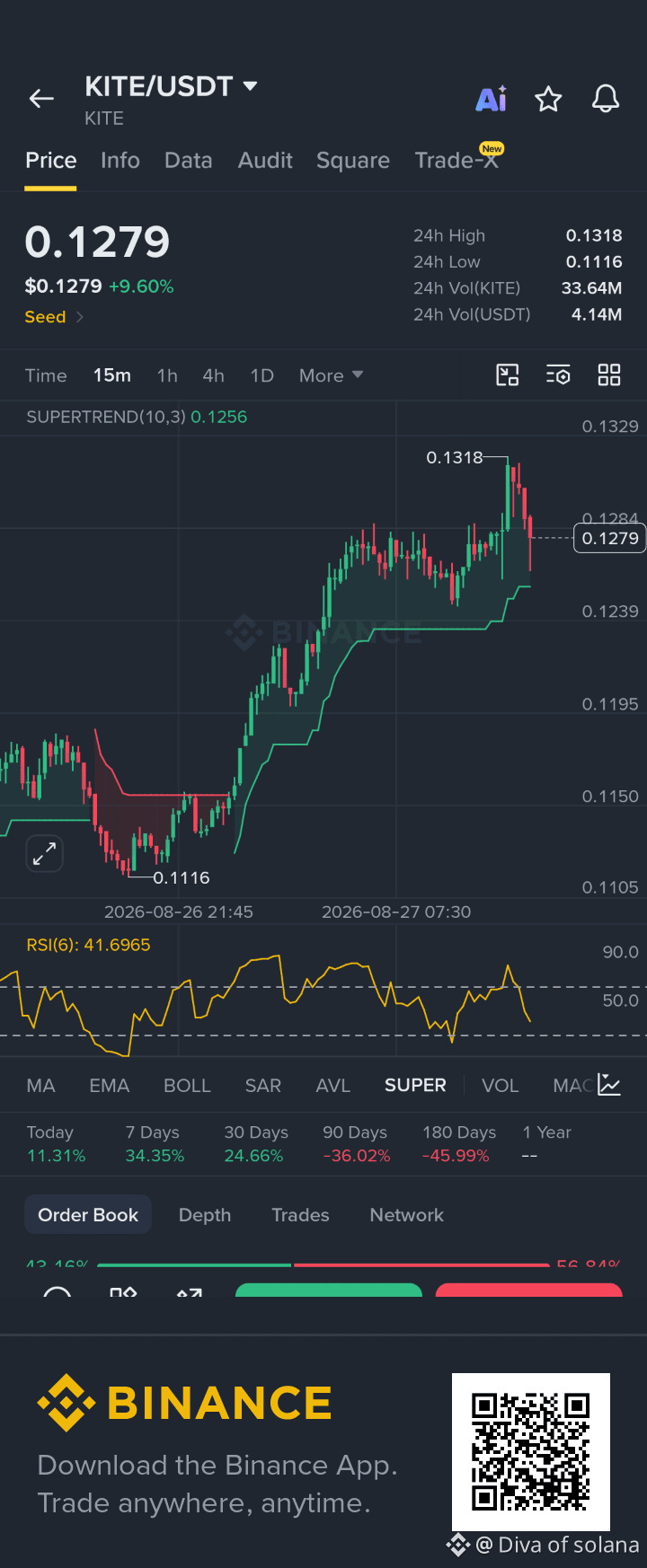
Task: Tap the 24h Low value 0.1116
Action: pyautogui.click(x=594, y=261)
